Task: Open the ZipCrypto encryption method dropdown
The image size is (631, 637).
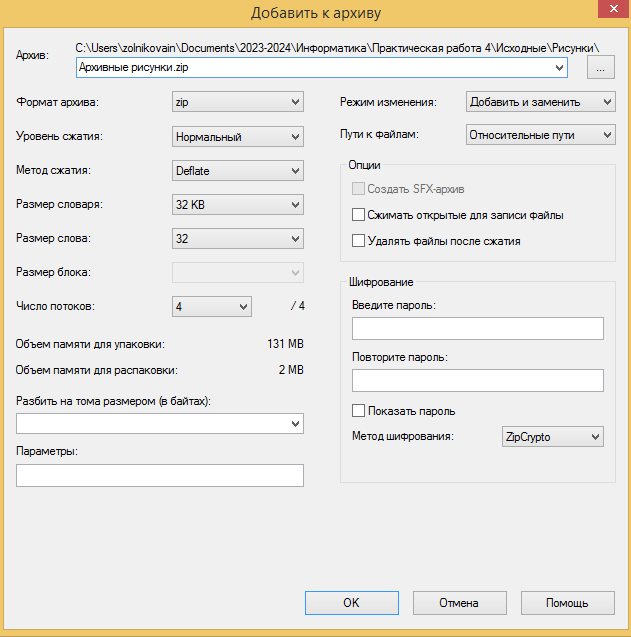Action: coord(553,437)
